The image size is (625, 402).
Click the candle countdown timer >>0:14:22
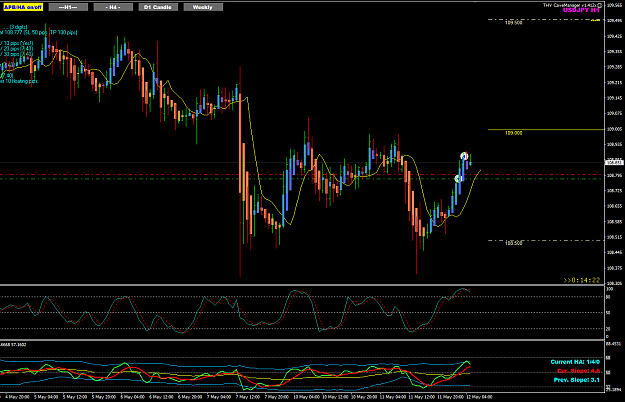pos(581,280)
